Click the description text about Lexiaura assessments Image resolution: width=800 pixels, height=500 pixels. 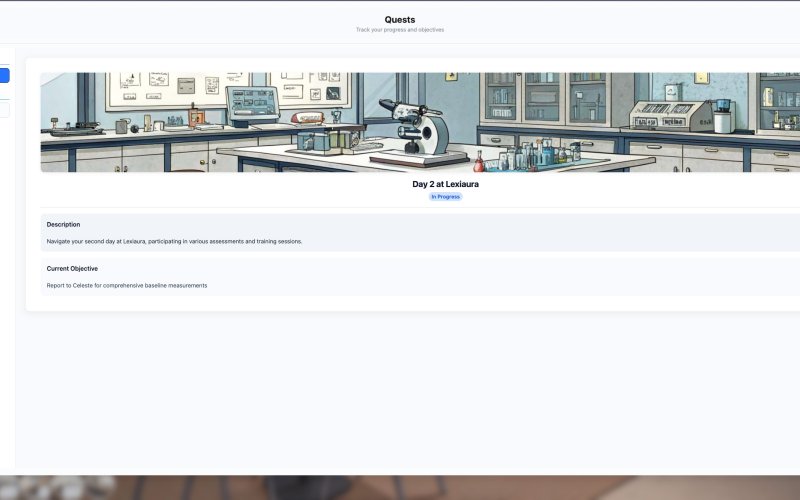click(x=174, y=241)
